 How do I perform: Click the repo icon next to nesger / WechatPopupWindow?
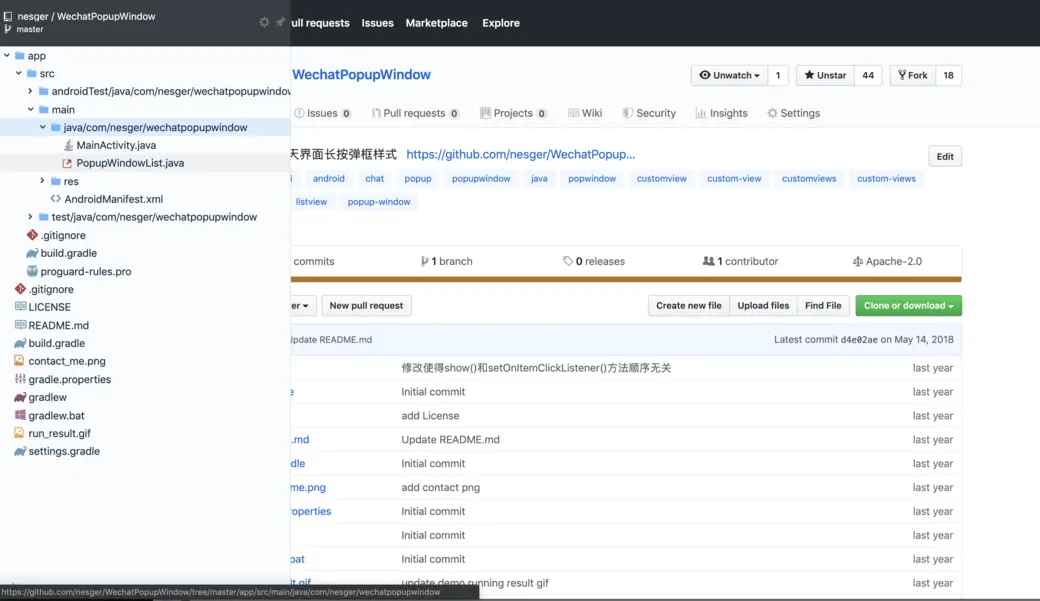click(8, 17)
